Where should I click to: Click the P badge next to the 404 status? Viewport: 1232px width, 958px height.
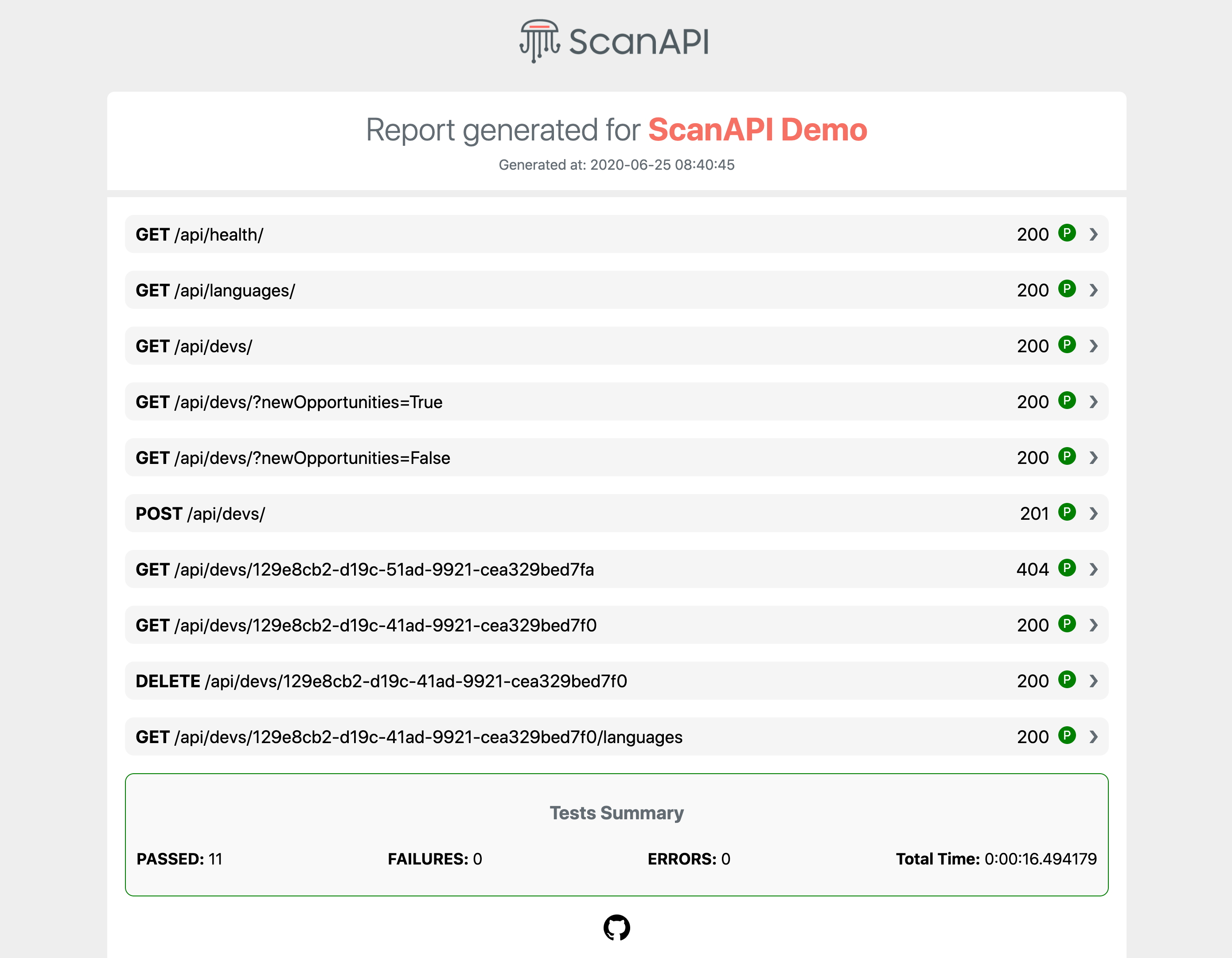click(1068, 569)
